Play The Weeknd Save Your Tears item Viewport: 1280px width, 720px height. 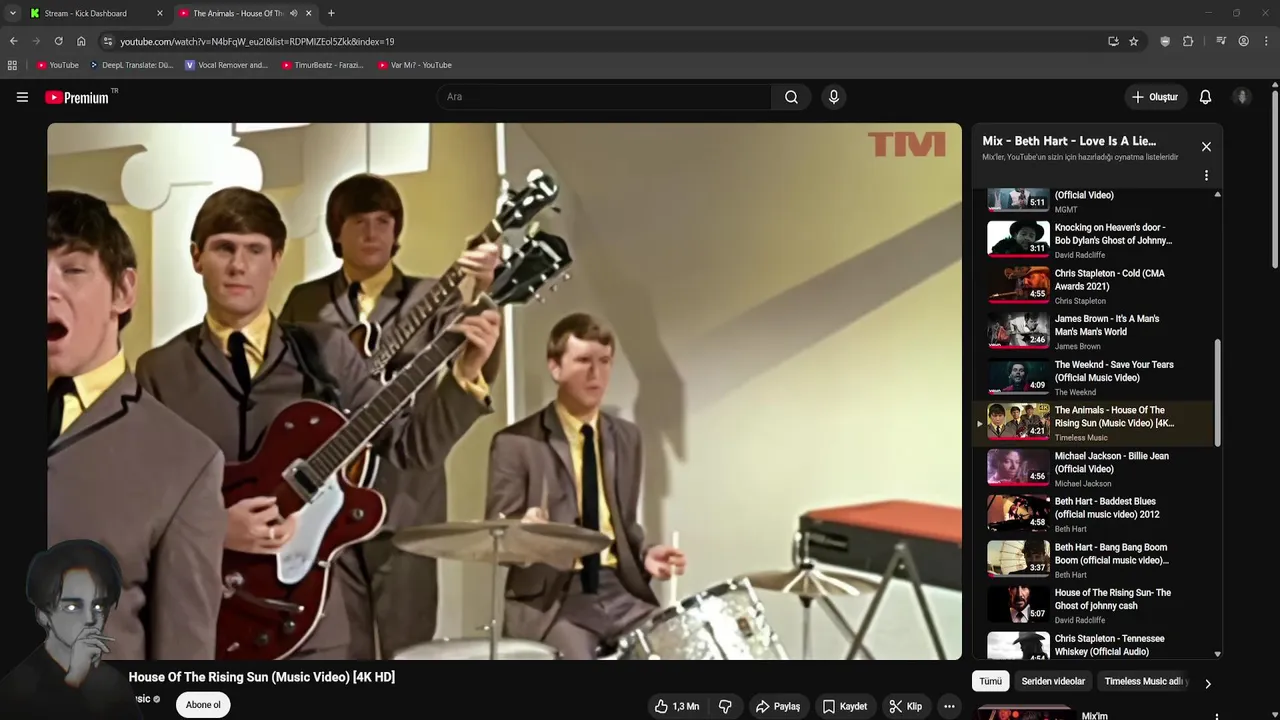(1094, 378)
